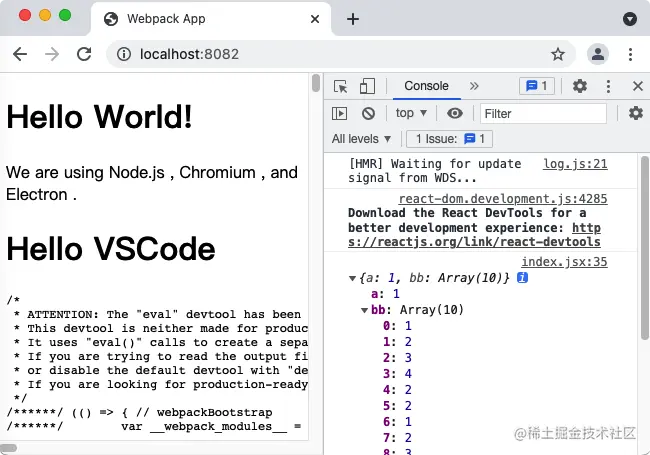Toggle the device toolbar
Viewport: 650px width, 455px height.
367,86
